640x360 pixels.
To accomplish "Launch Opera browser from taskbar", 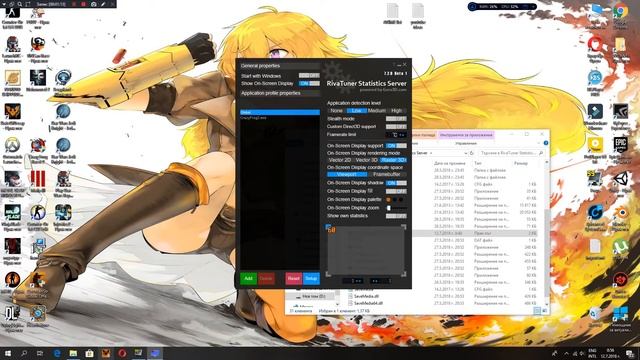I will [122, 353].
